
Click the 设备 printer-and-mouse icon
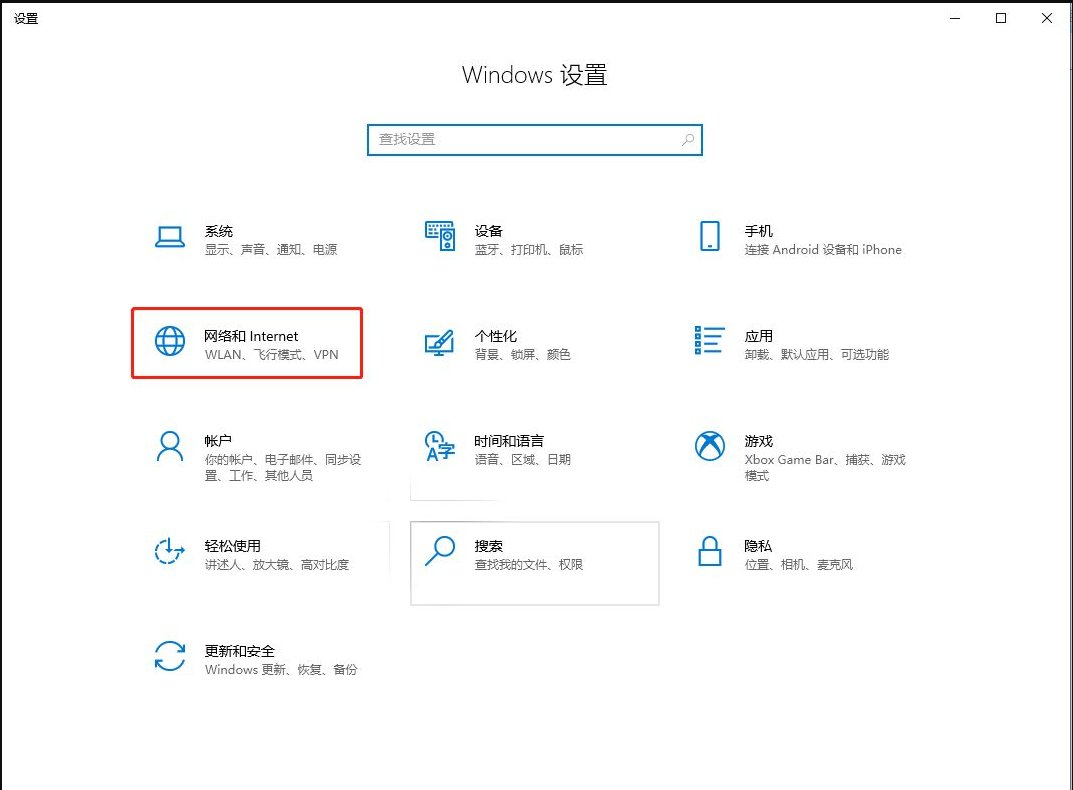(x=440, y=237)
